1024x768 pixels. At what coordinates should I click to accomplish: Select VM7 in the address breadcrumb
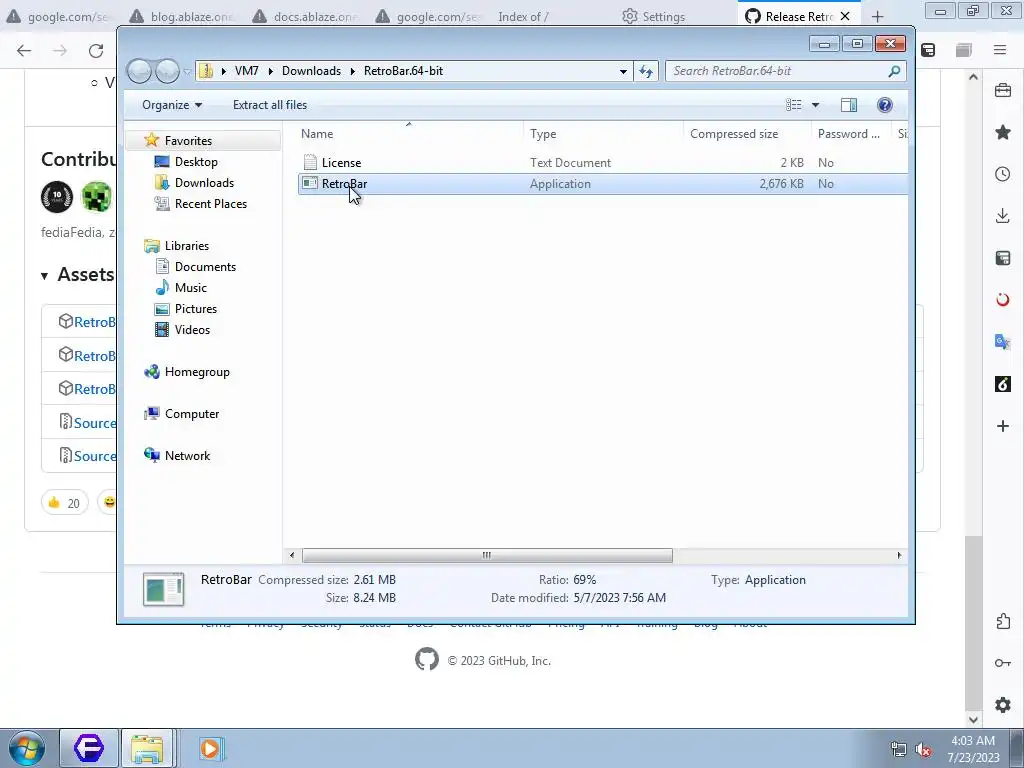pos(246,71)
